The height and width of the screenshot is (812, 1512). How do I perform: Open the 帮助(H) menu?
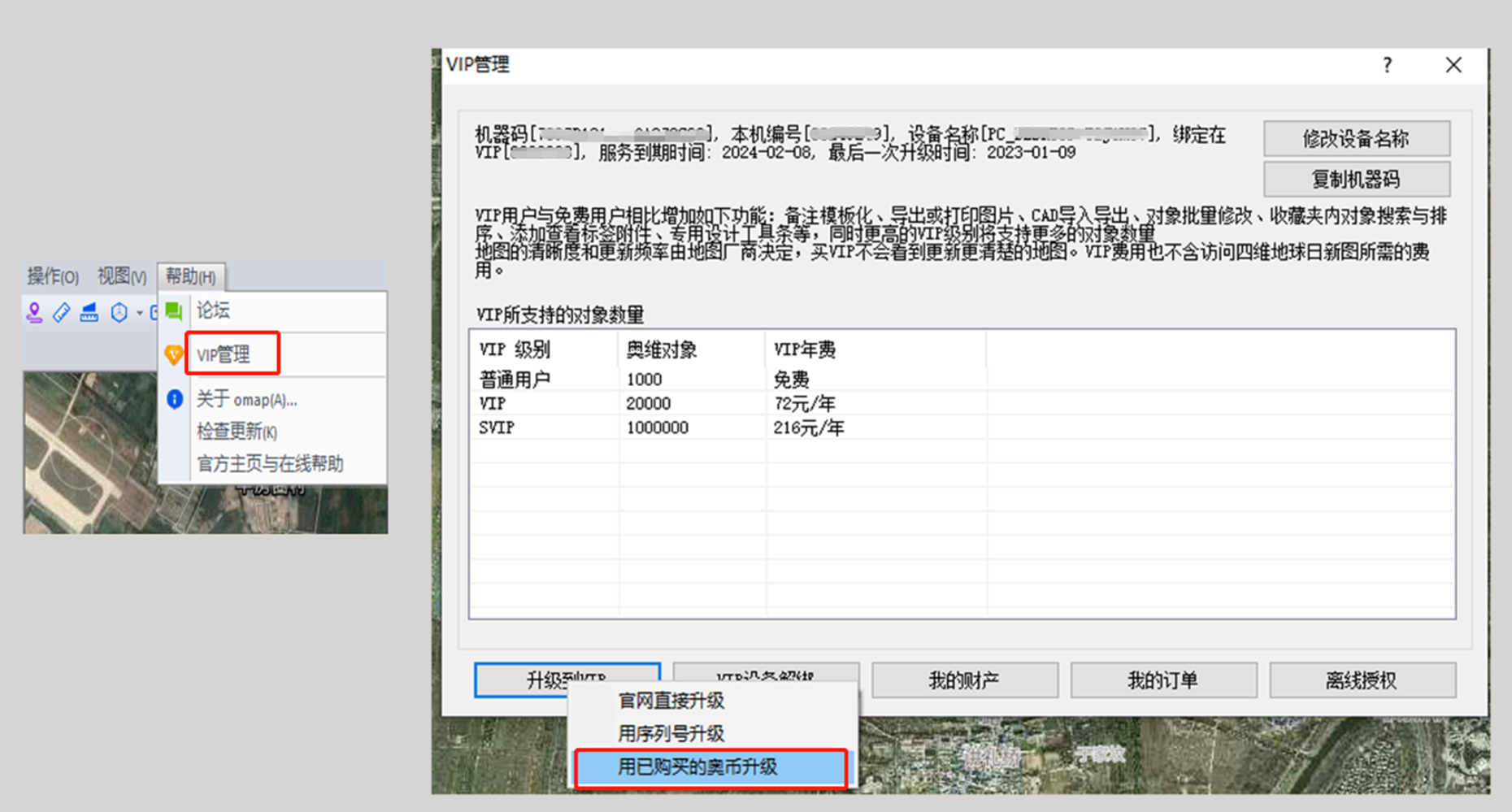pyautogui.click(x=191, y=276)
